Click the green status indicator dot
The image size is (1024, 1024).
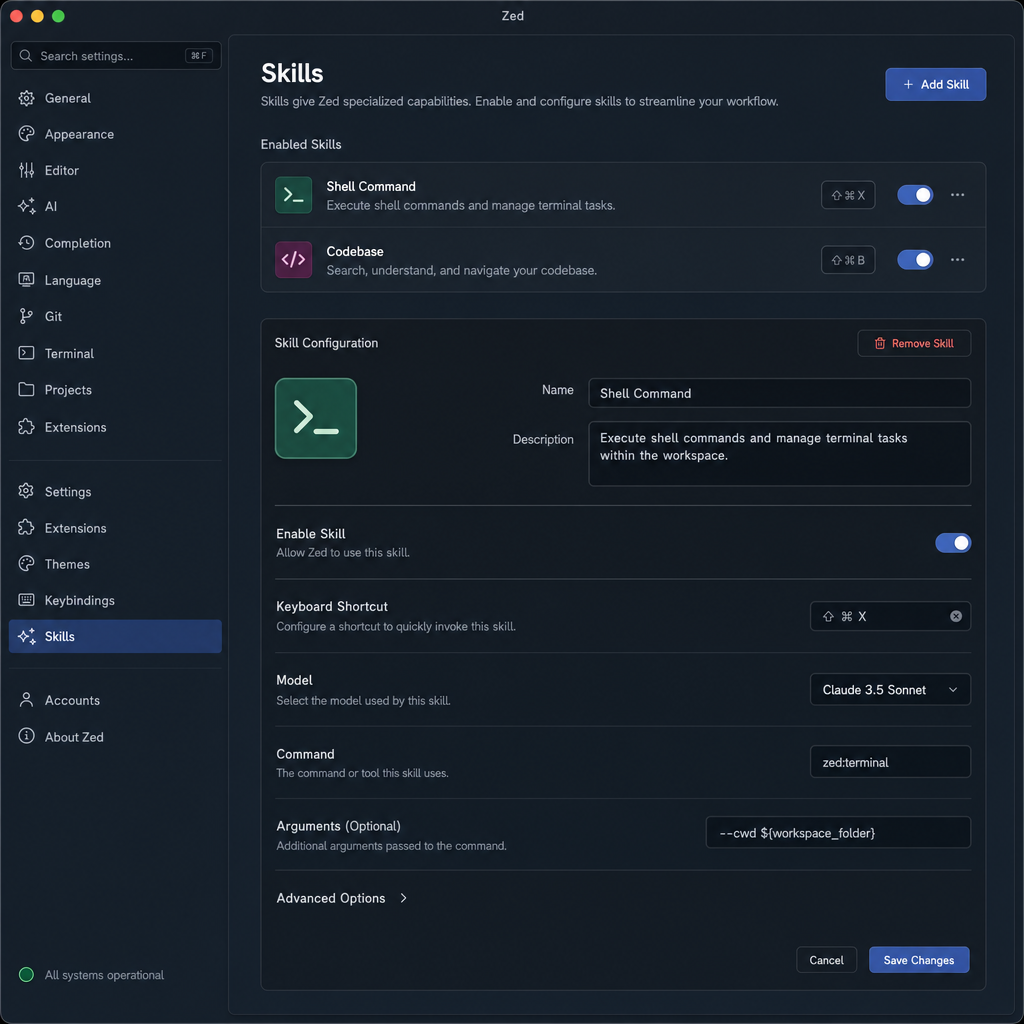[26, 974]
